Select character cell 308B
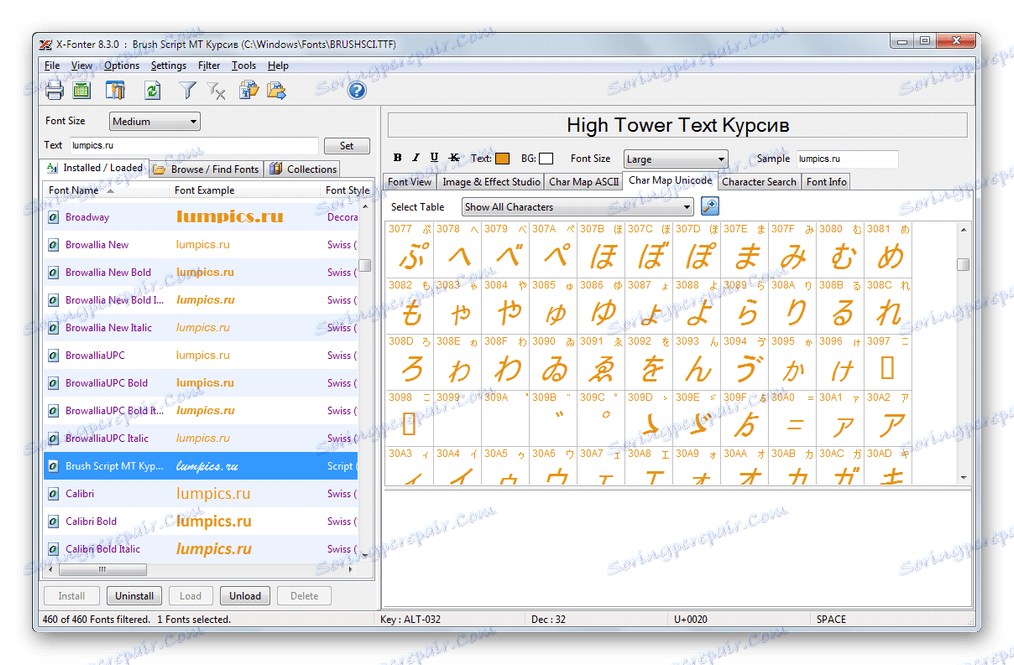The height and width of the screenshot is (665, 1014). click(x=840, y=305)
